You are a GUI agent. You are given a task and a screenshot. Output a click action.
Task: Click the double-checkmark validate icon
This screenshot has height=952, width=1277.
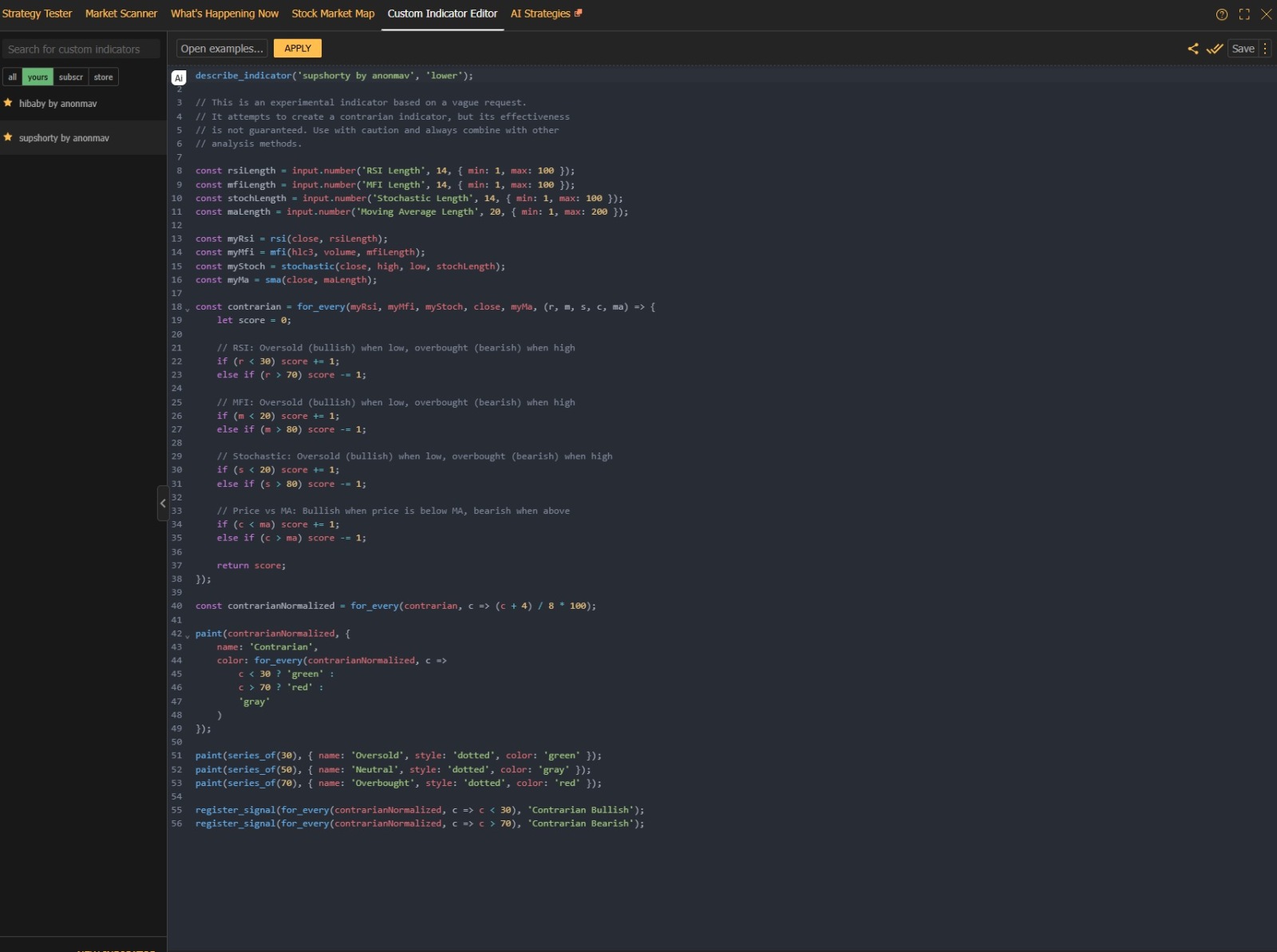coord(1214,49)
